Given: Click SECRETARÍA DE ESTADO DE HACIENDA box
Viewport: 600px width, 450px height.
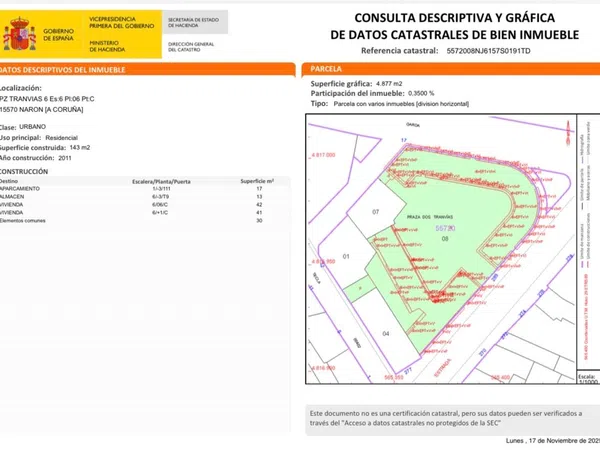Looking at the screenshot, I should 195,22.
